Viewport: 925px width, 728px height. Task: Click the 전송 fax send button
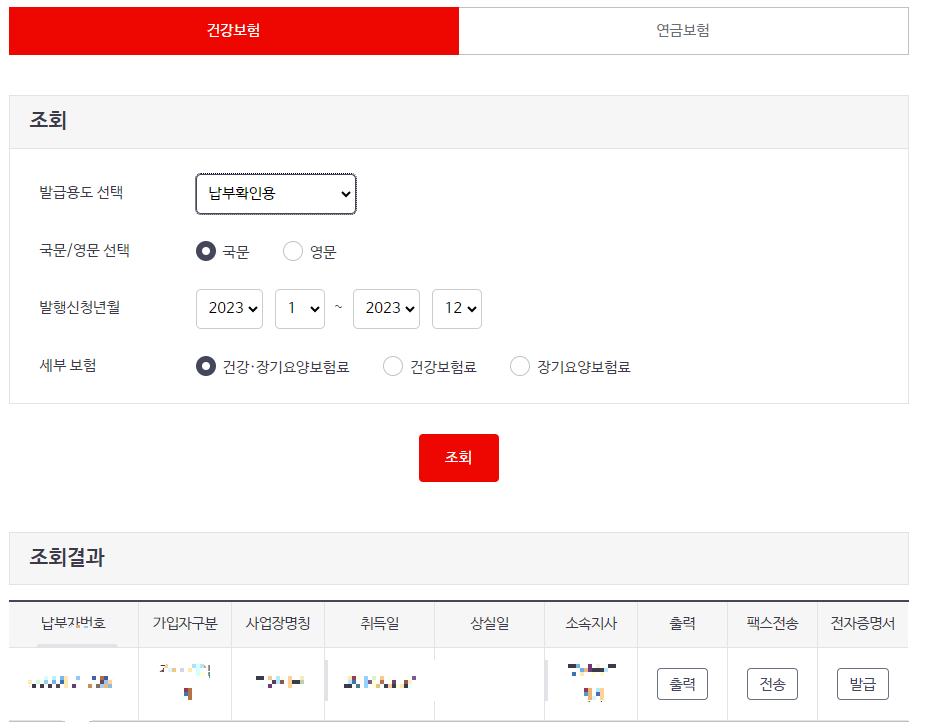[x=772, y=684]
